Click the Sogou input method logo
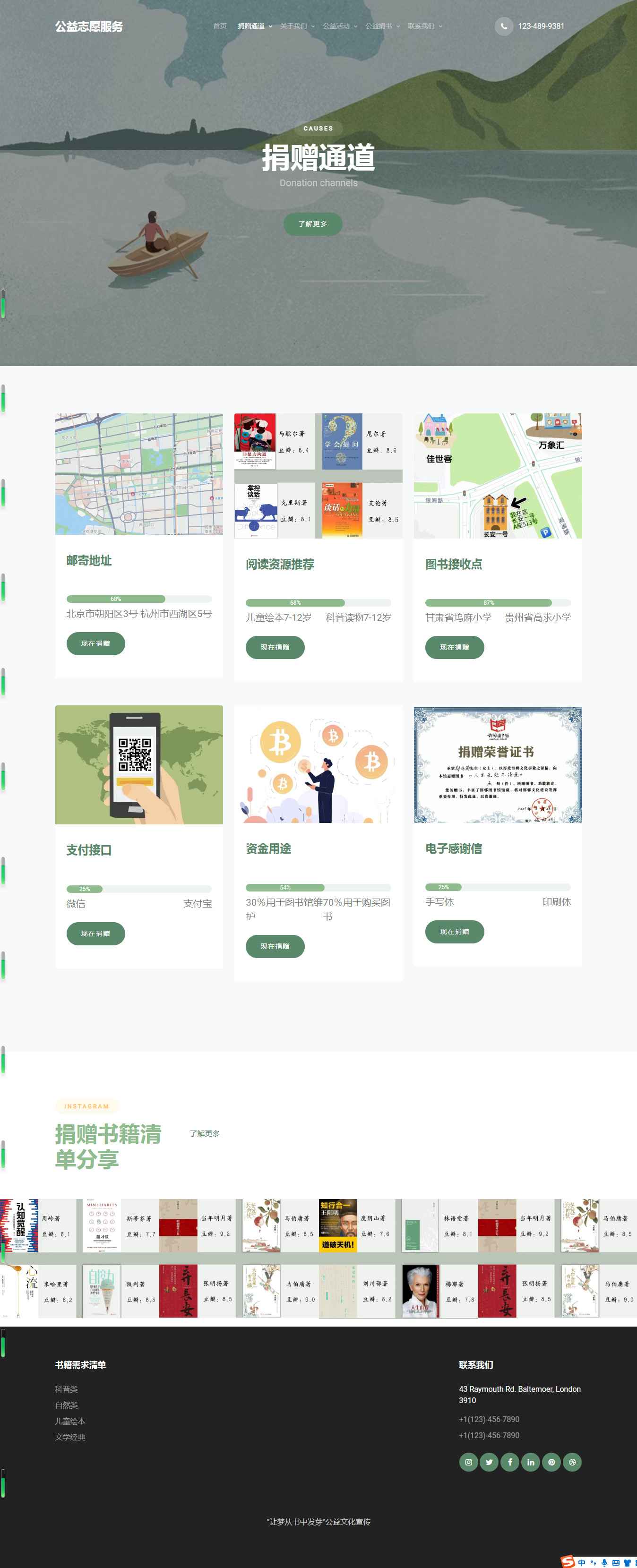The height and width of the screenshot is (1568, 637). coord(568,1562)
